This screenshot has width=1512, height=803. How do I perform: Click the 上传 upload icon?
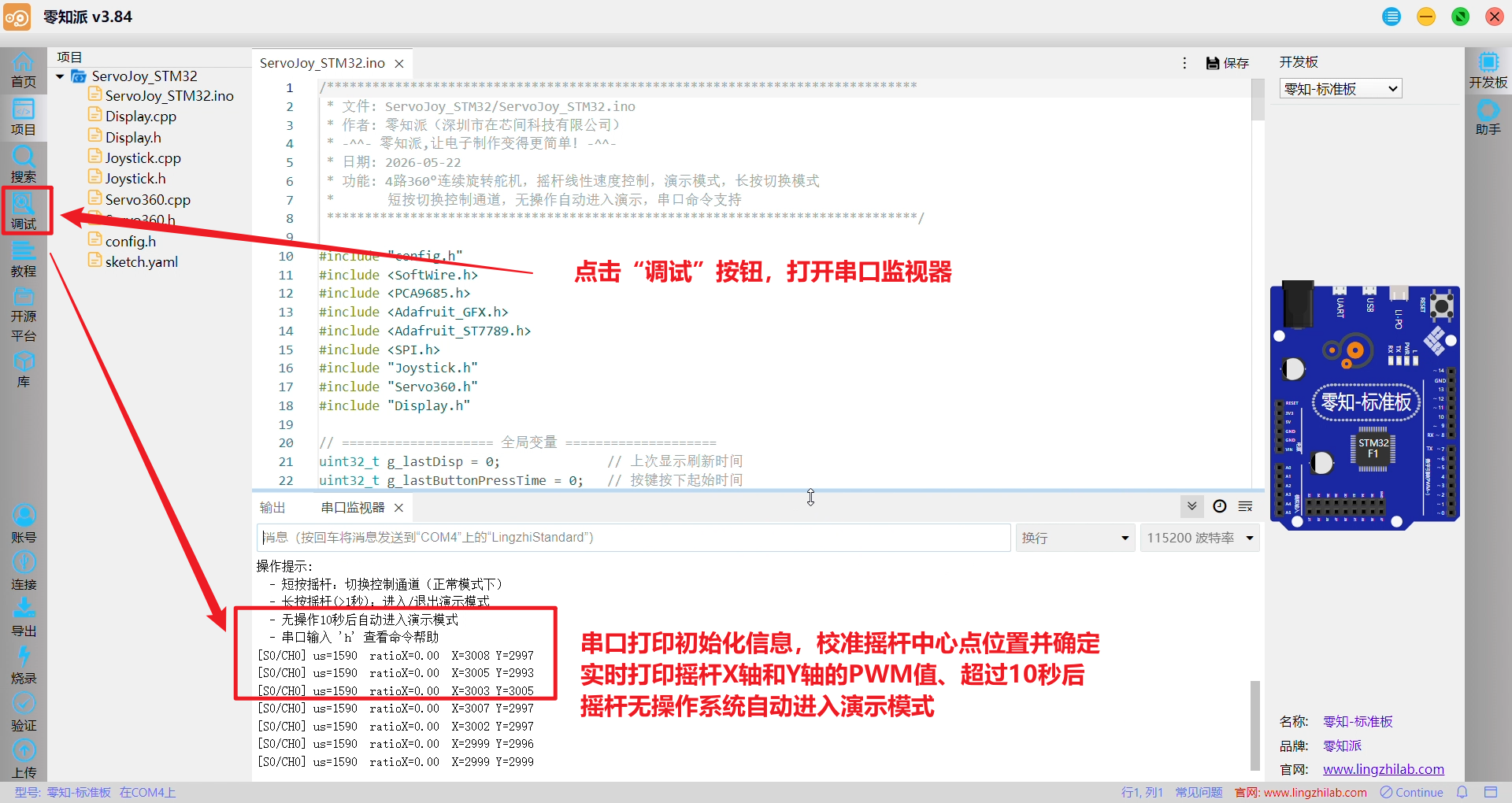coord(24,760)
